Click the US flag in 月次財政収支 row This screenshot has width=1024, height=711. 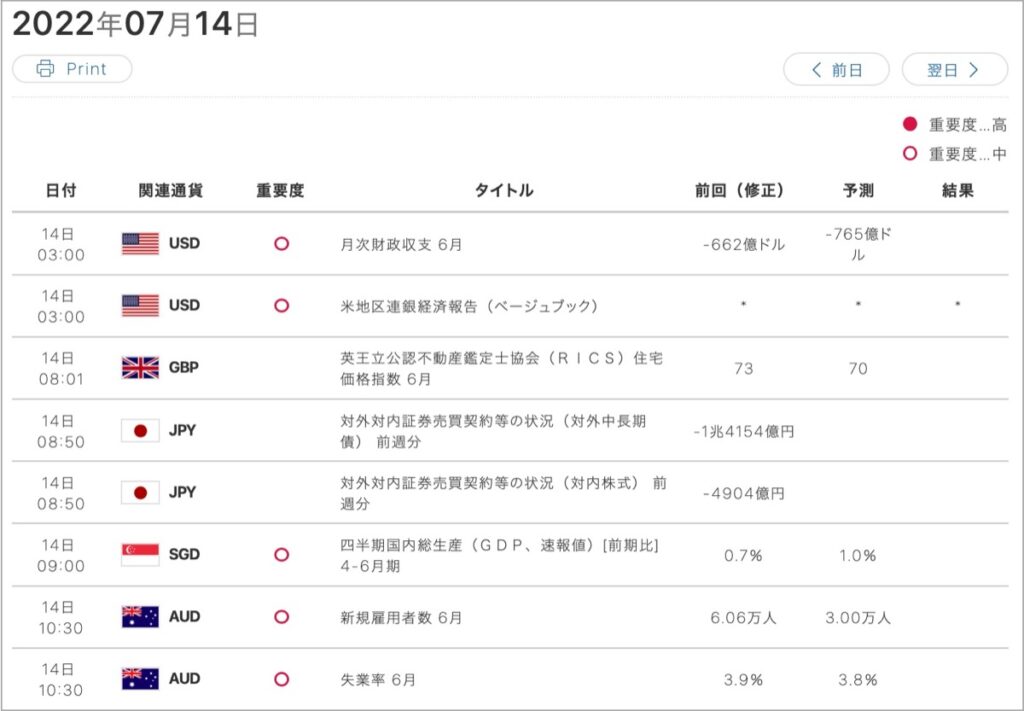(x=140, y=244)
